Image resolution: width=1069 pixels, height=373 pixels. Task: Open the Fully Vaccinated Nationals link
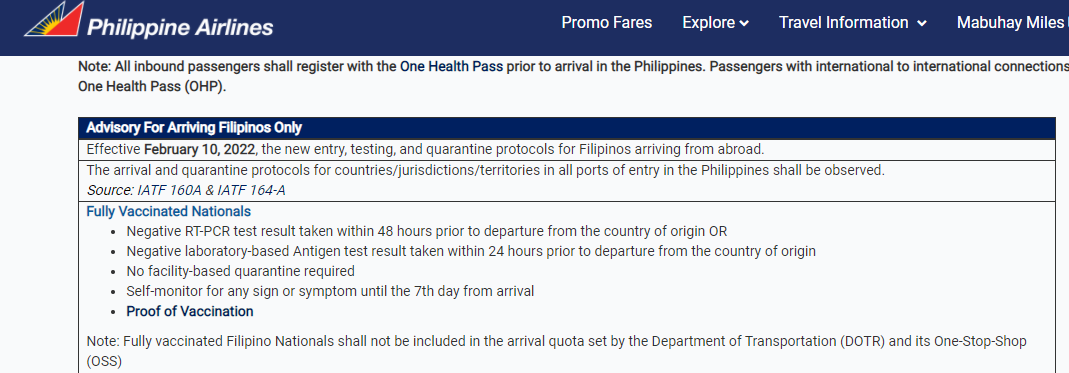[168, 211]
